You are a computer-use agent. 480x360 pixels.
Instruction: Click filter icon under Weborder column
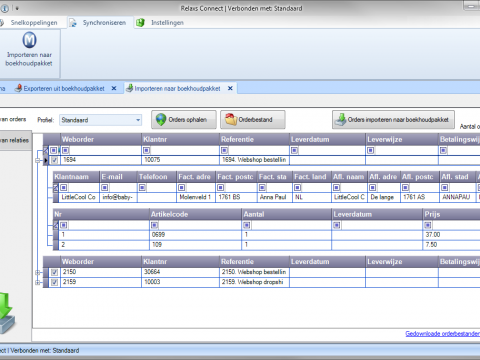coord(65,151)
